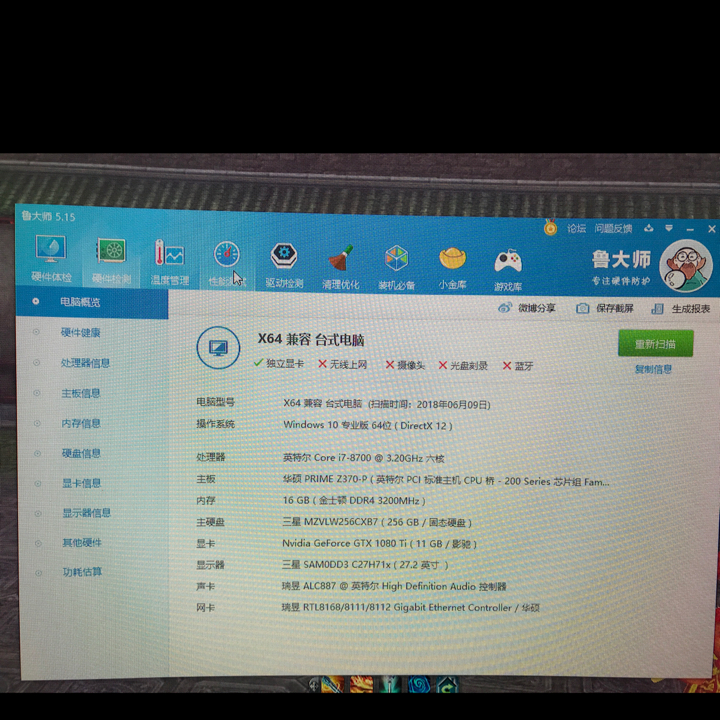Click the orange flame skill icon in the game
Viewport: 720px width, 720px height.
point(361,685)
